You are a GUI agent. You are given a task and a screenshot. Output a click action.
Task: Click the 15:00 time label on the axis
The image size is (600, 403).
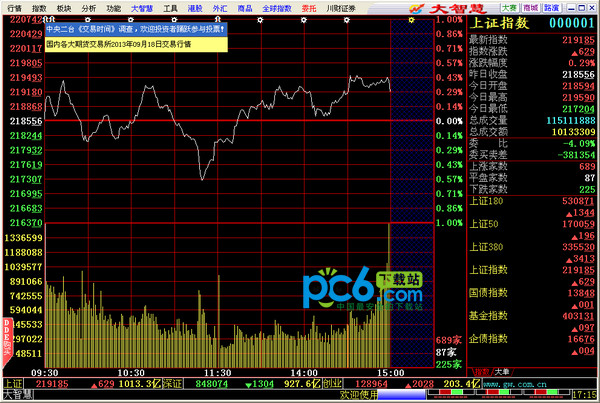[x=390, y=373]
